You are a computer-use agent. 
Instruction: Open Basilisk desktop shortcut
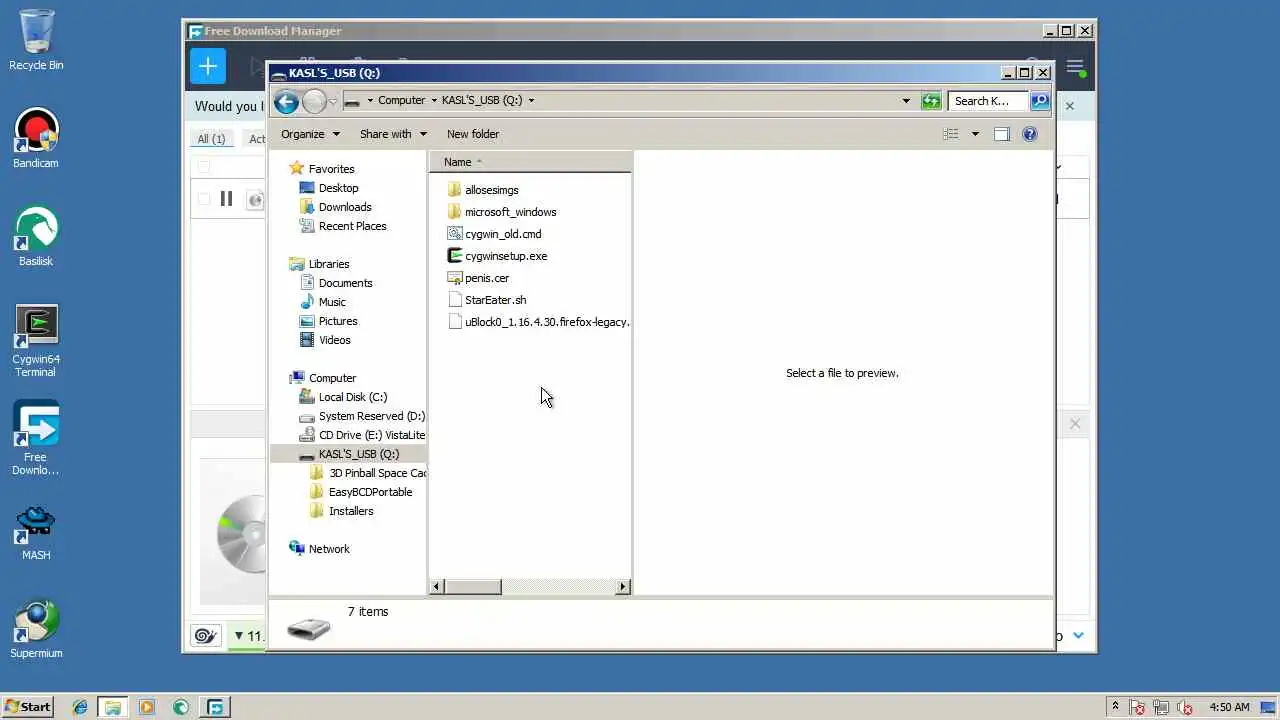(x=36, y=237)
